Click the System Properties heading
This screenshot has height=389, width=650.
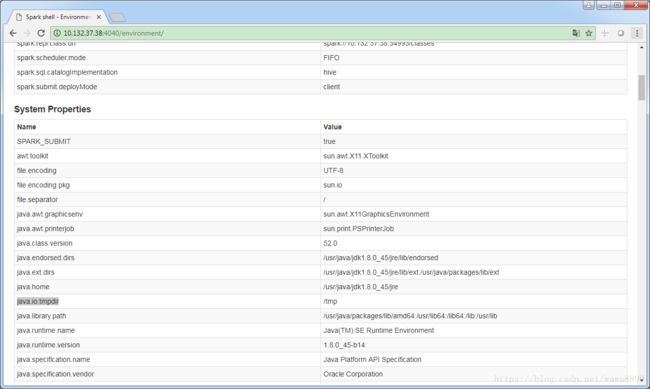point(53,109)
